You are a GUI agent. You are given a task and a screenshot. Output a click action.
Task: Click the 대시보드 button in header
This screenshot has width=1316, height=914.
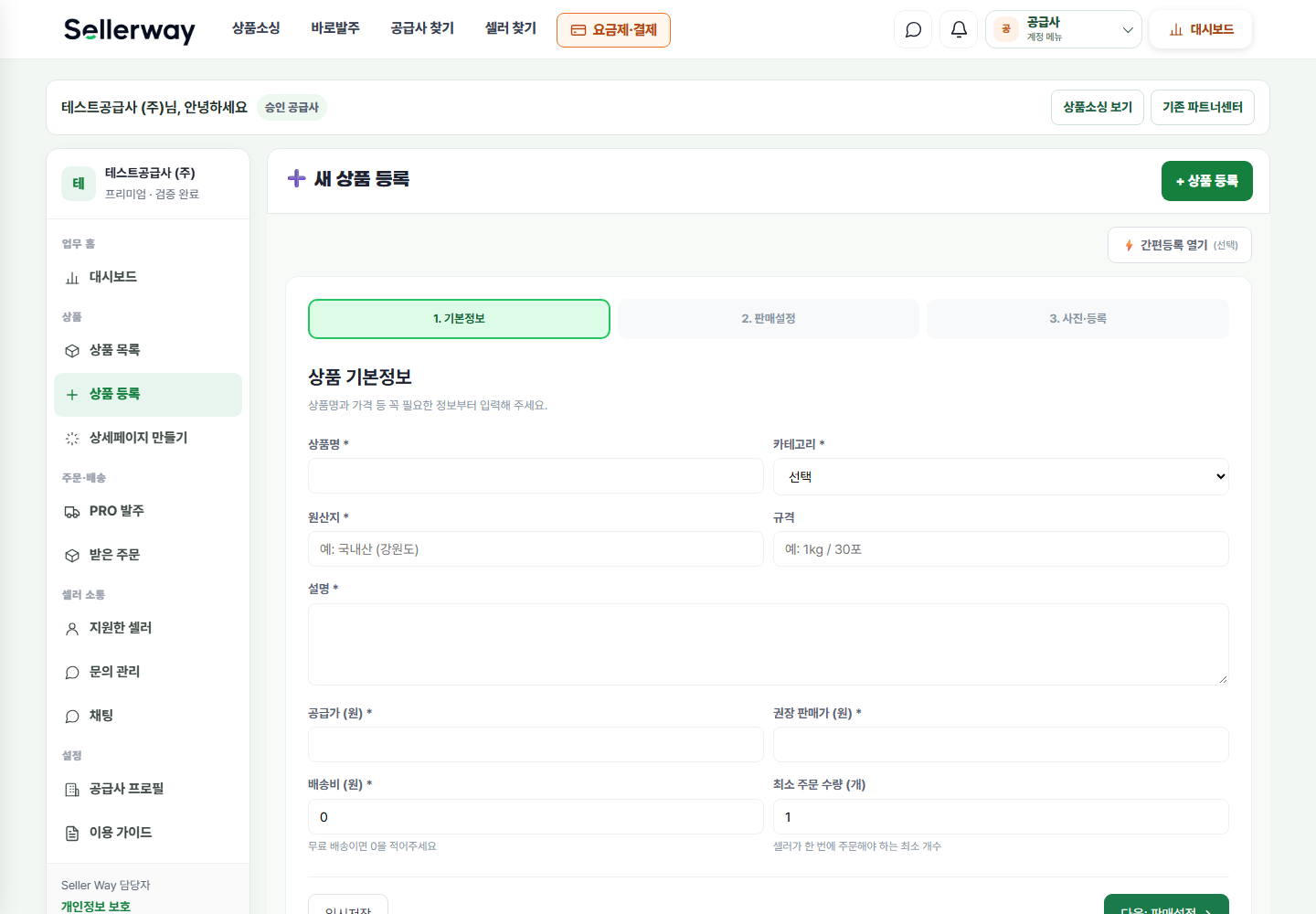[x=1201, y=29]
